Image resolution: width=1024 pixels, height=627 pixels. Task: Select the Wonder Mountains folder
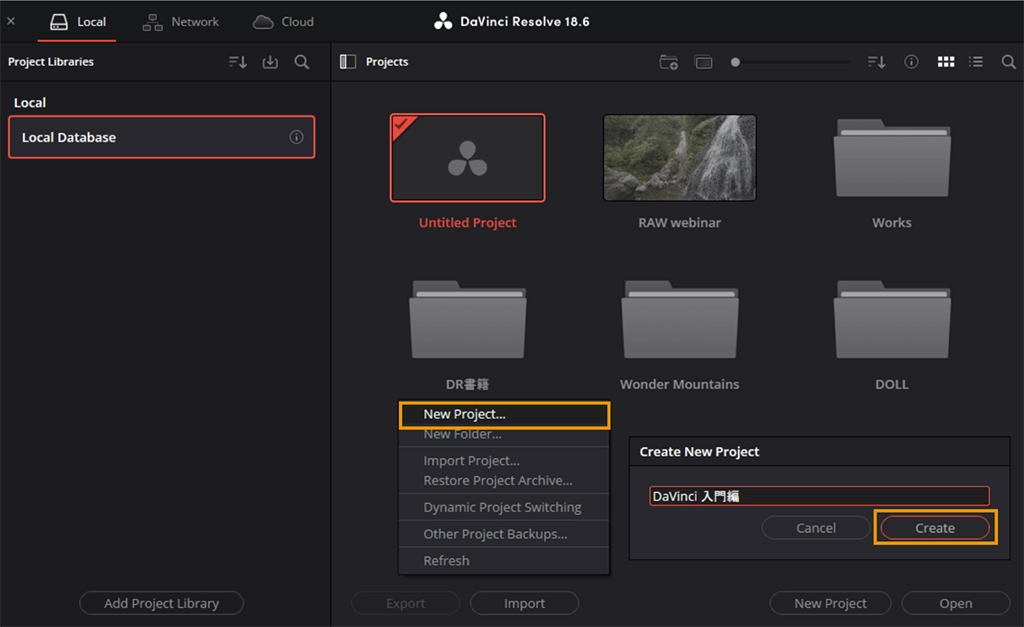click(680, 319)
